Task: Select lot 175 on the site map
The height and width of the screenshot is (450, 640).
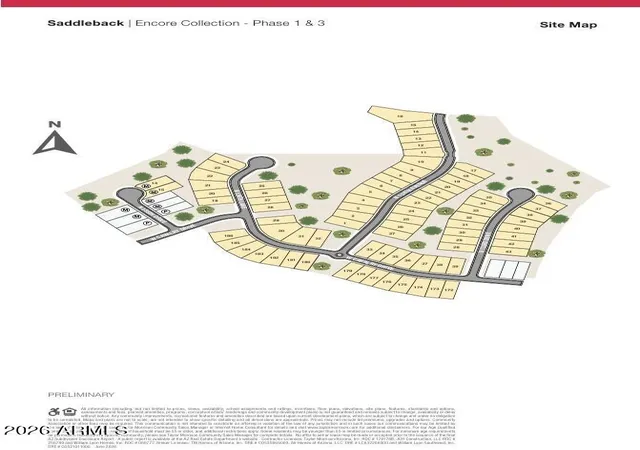Action: click(x=402, y=285)
